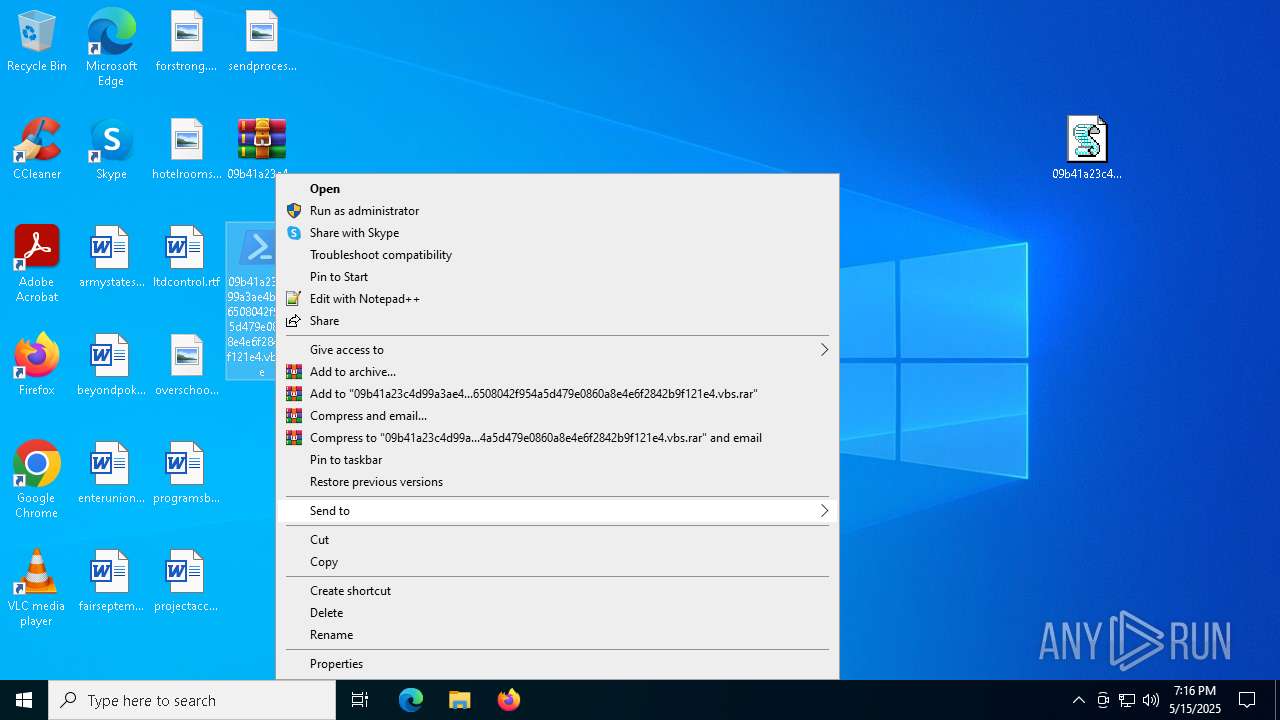
Task: Choose Copy in the context menu
Action: tap(557, 562)
